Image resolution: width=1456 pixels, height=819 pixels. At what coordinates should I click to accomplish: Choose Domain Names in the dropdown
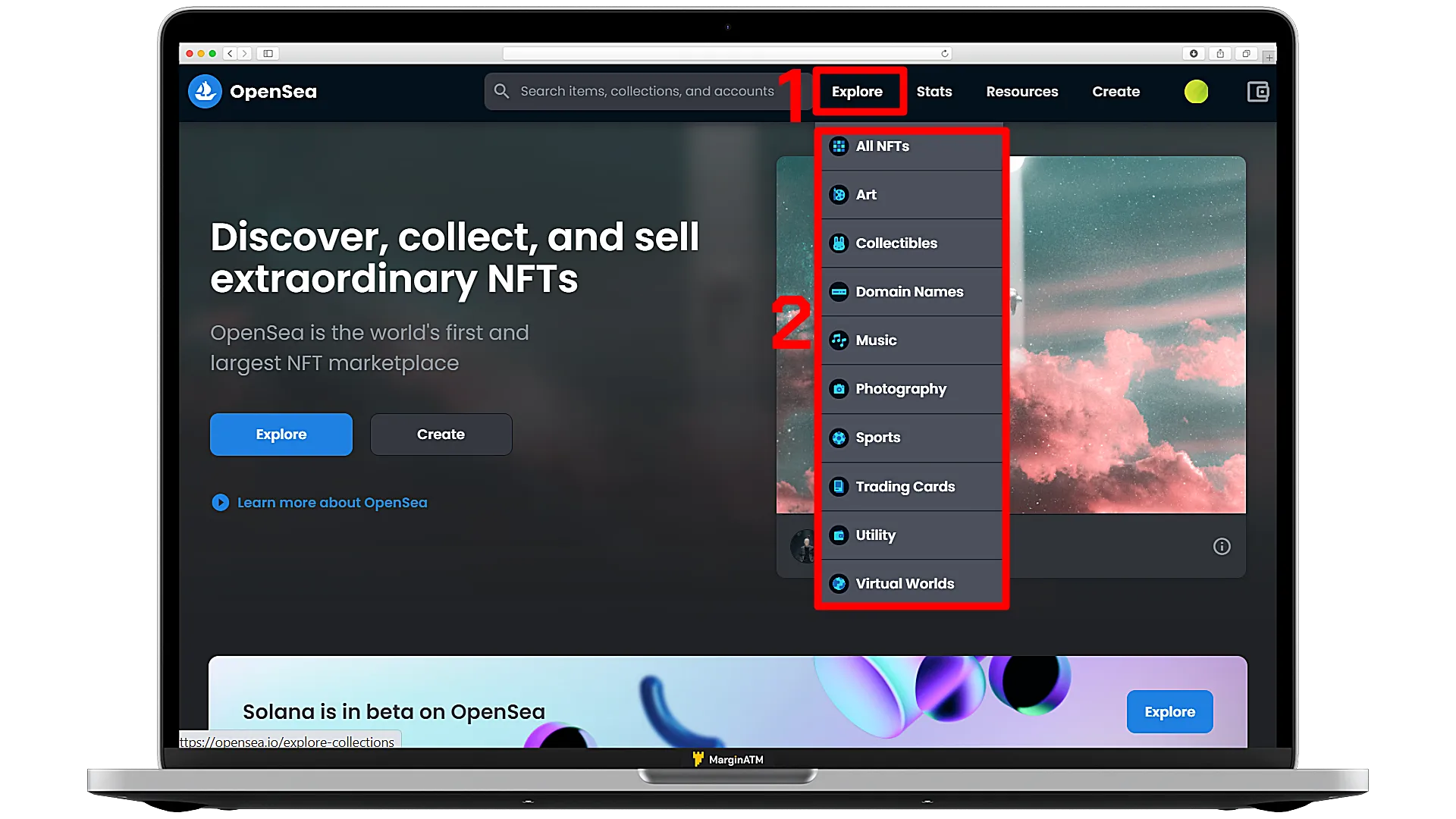[912, 292]
